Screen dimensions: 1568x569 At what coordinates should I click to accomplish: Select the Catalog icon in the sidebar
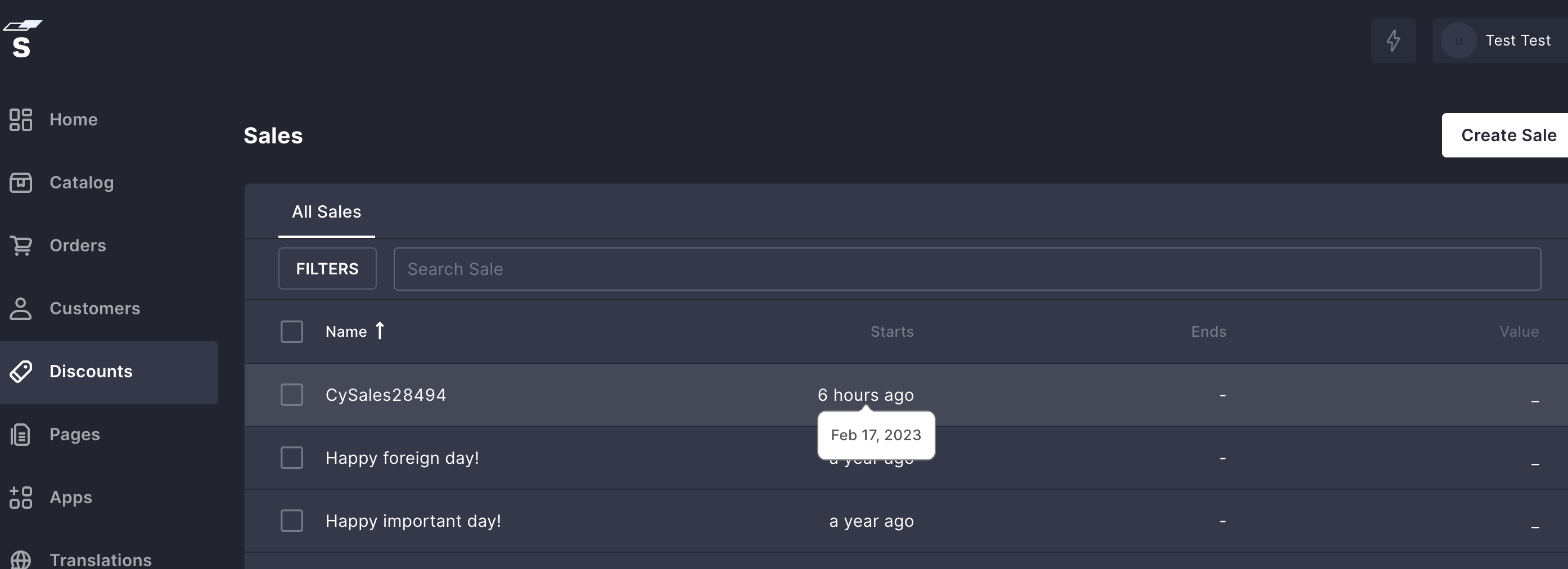(x=21, y=182)
